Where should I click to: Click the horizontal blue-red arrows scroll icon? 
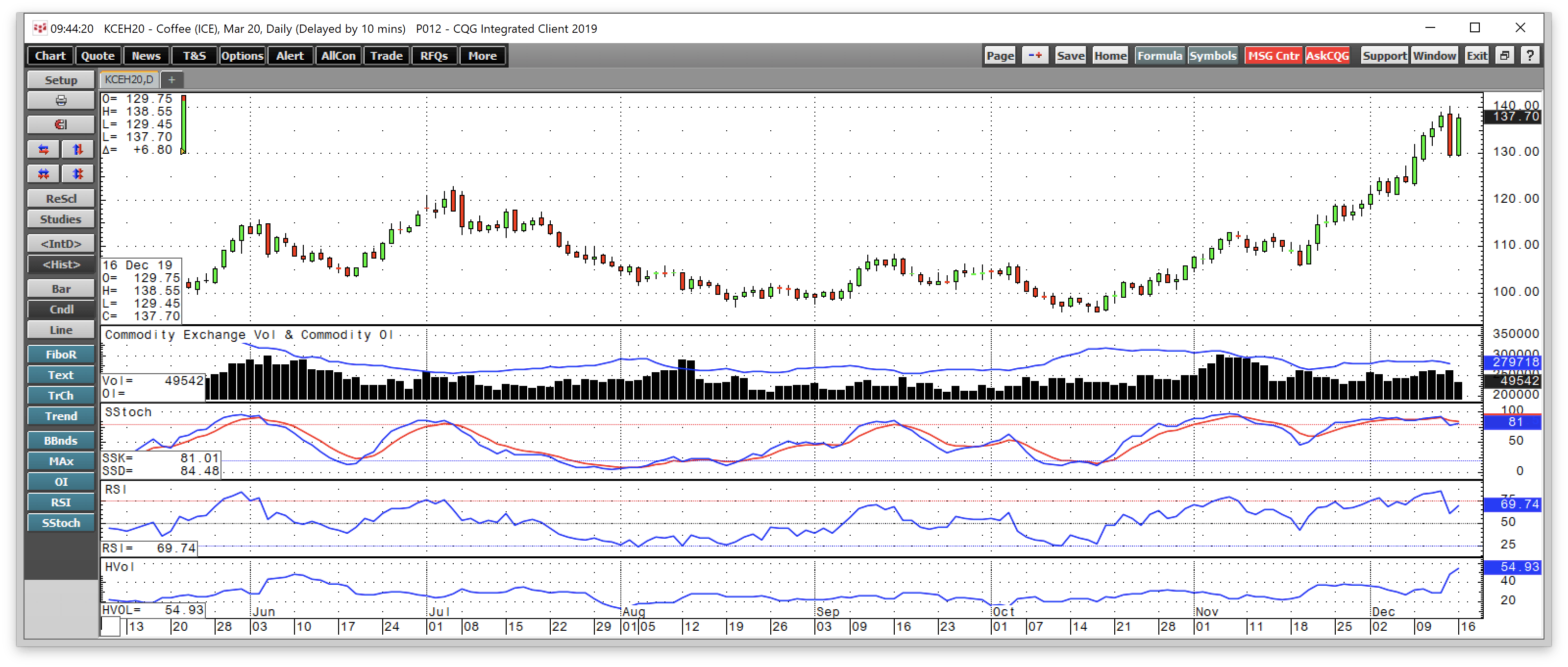pos(44,149)
